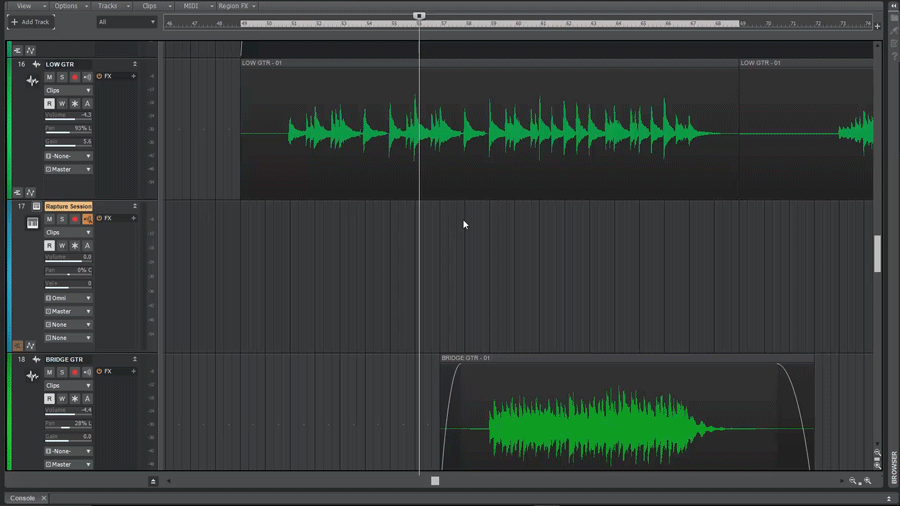Zoom in horizontally with magnifier plus

[868, 481]
